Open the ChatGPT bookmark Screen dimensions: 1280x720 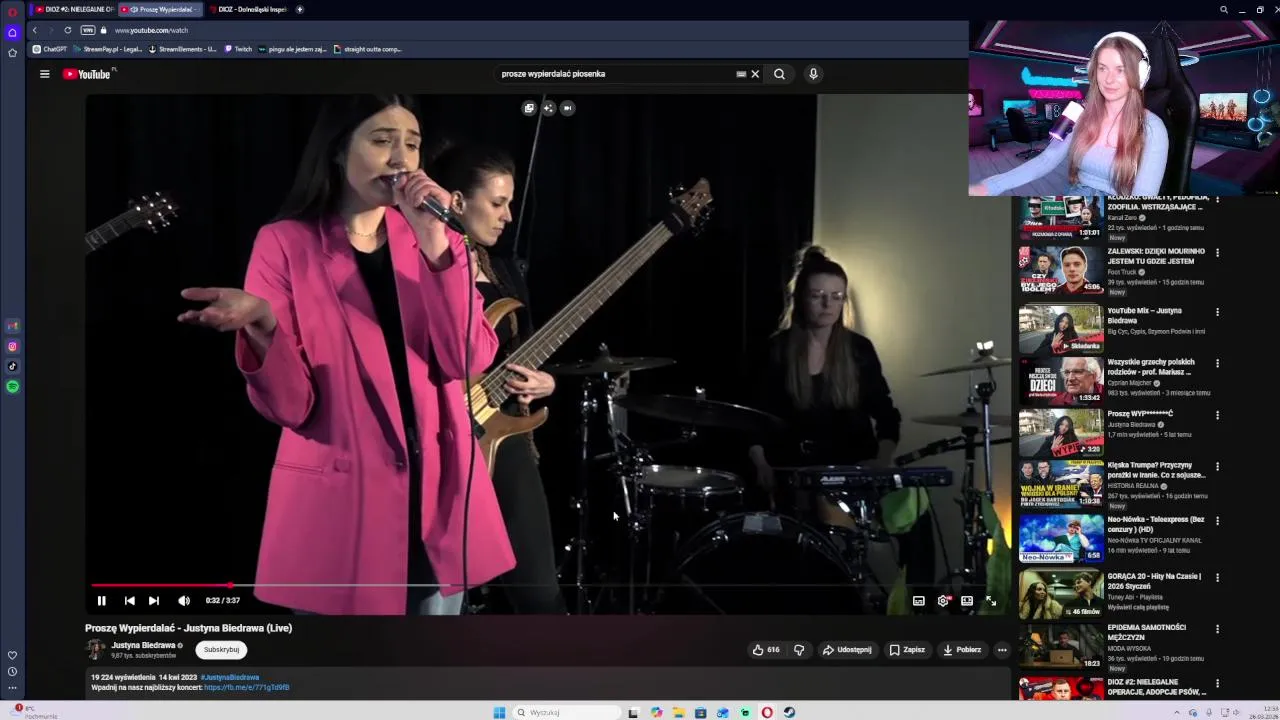tap(50, 49)
